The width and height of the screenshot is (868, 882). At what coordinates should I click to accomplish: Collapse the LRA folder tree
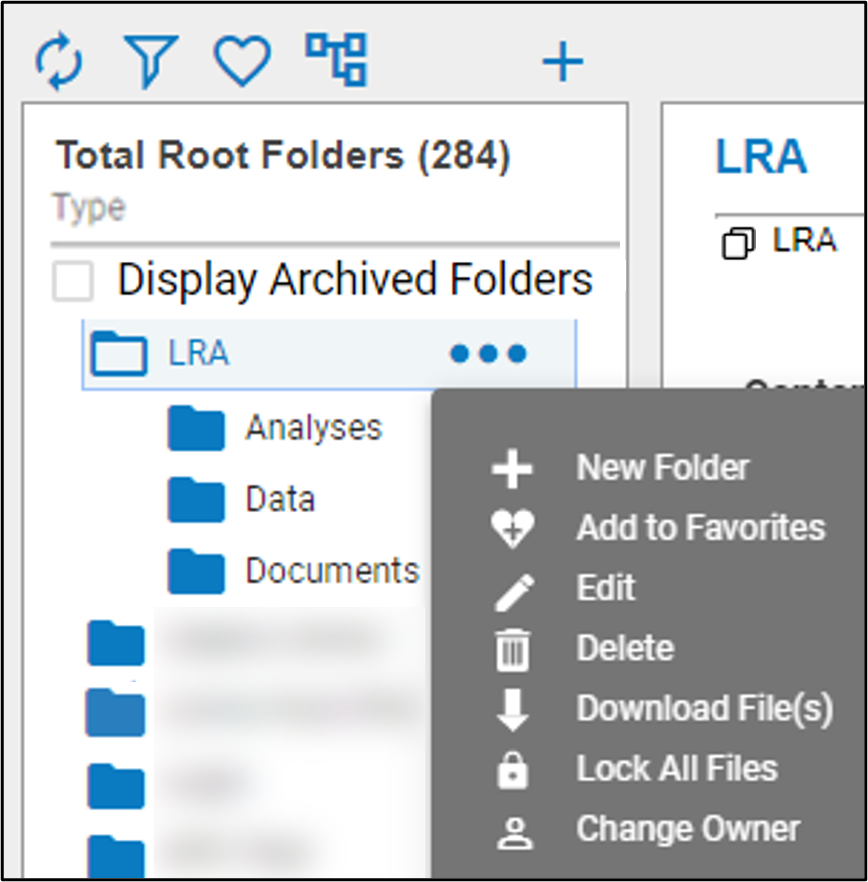(118, 353)
